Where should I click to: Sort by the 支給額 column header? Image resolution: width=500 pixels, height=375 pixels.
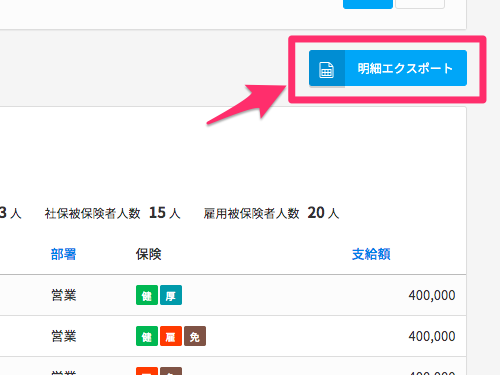coord(371,254)
